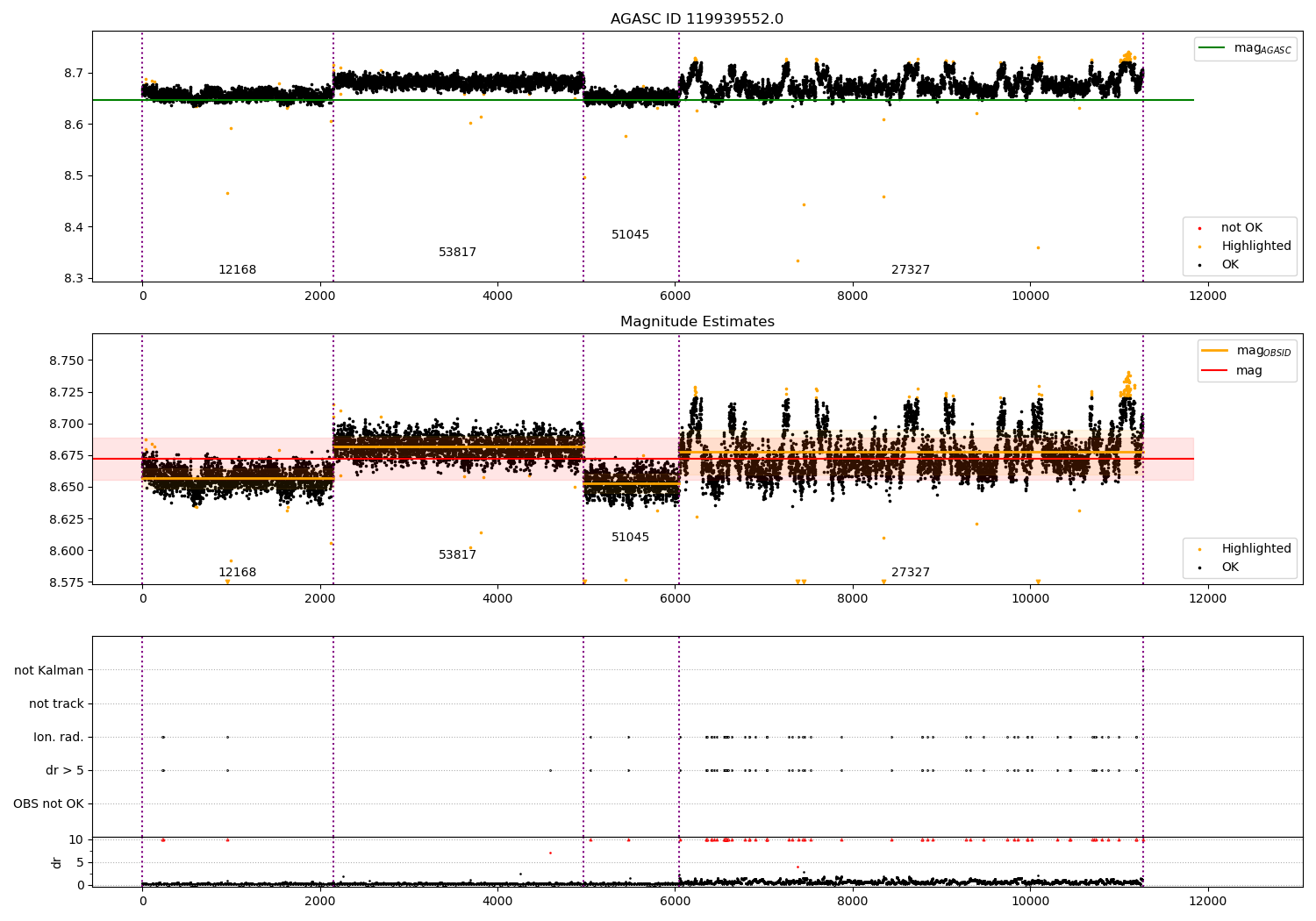Click the green mag AGASC legend line sample
This screenshot has width=1316, height=921.
pyautogui.click(x=1212, y=48)
